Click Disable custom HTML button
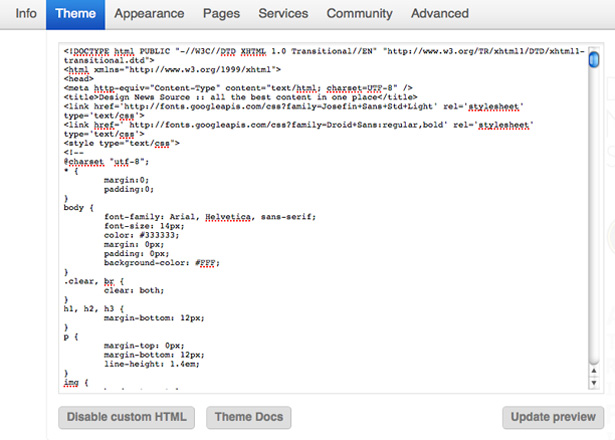615x440 pixels. point(126,417)
